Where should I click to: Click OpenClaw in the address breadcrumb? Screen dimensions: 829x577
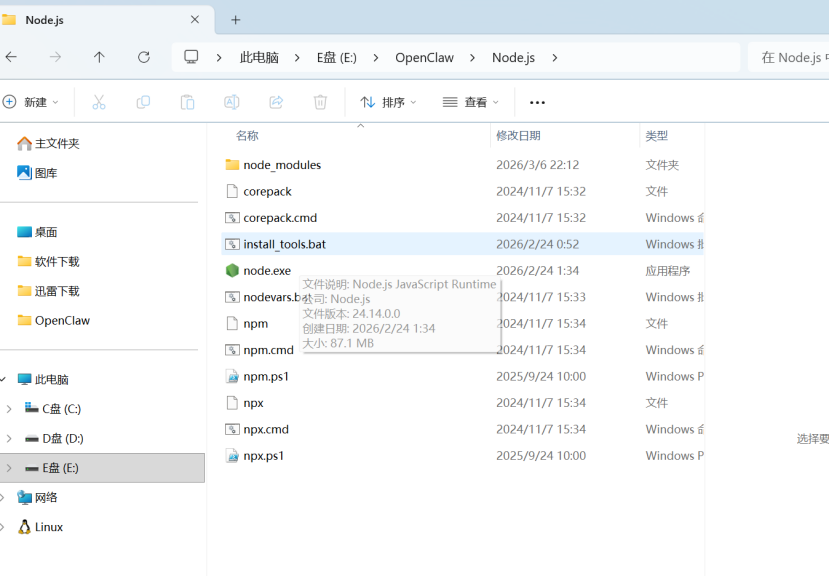coord(425,58)
